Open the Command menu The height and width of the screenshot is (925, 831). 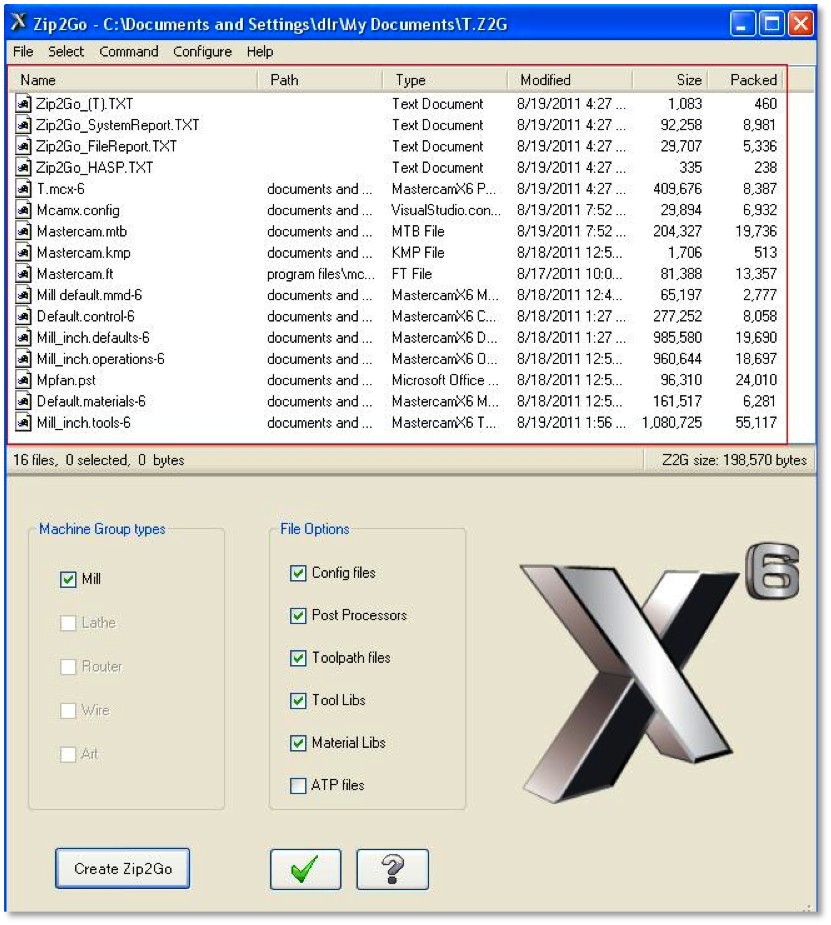129,52
